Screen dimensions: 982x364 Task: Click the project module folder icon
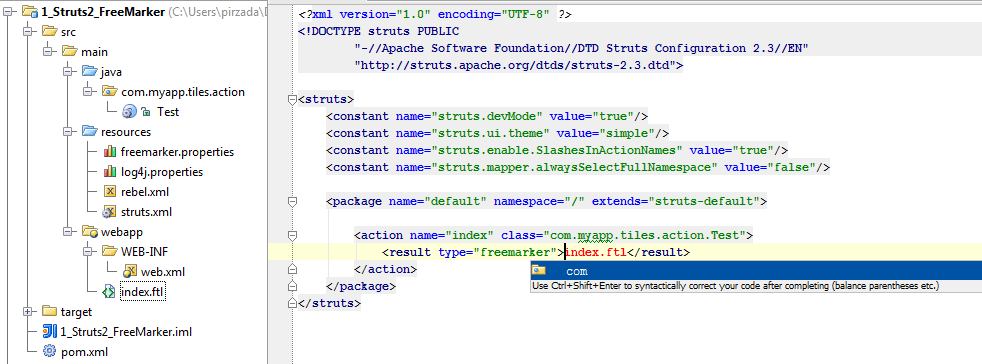point(29,11)
